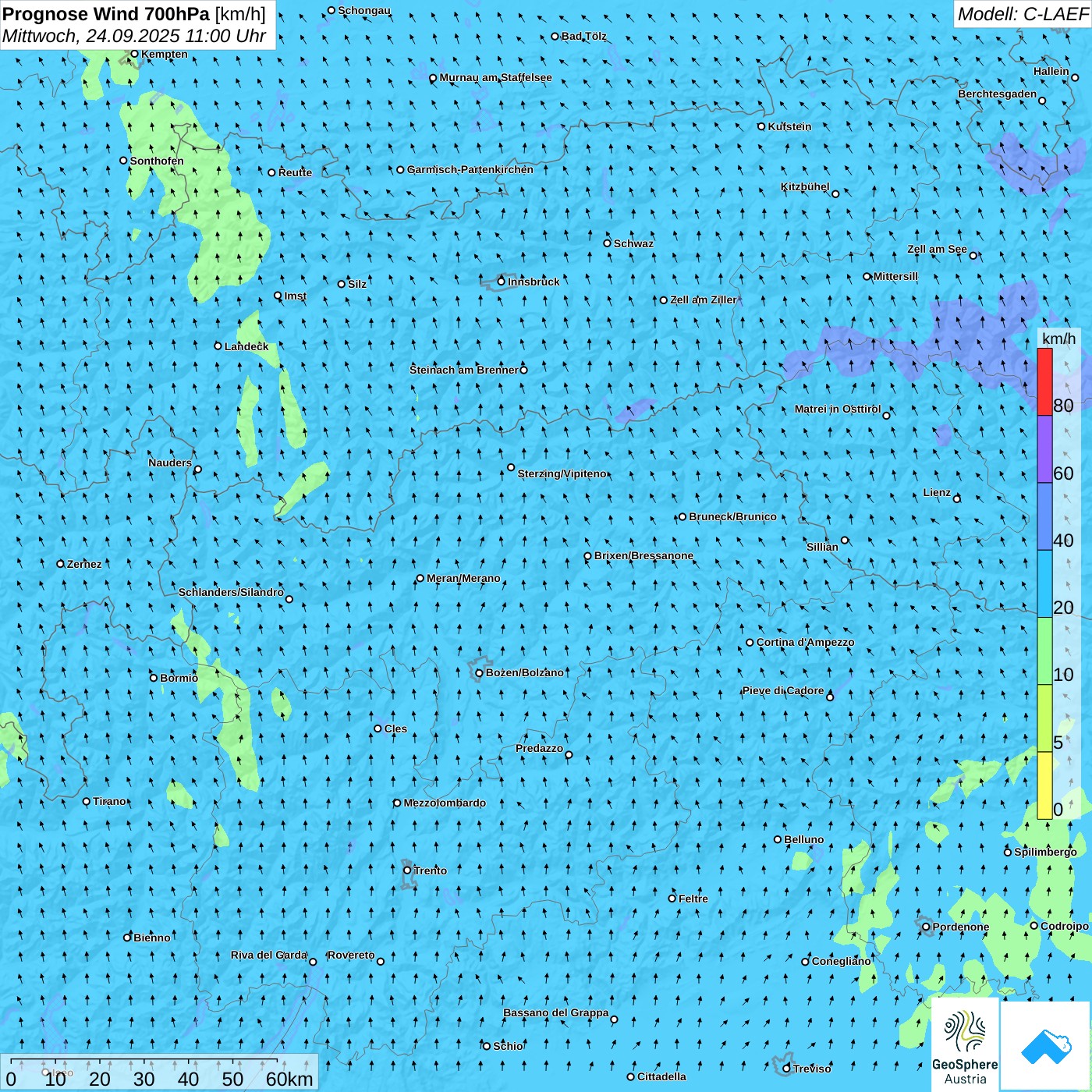Click the Landeck station circle
The height and width of the screenshot is (1092, 1092).
pos(218,346)
